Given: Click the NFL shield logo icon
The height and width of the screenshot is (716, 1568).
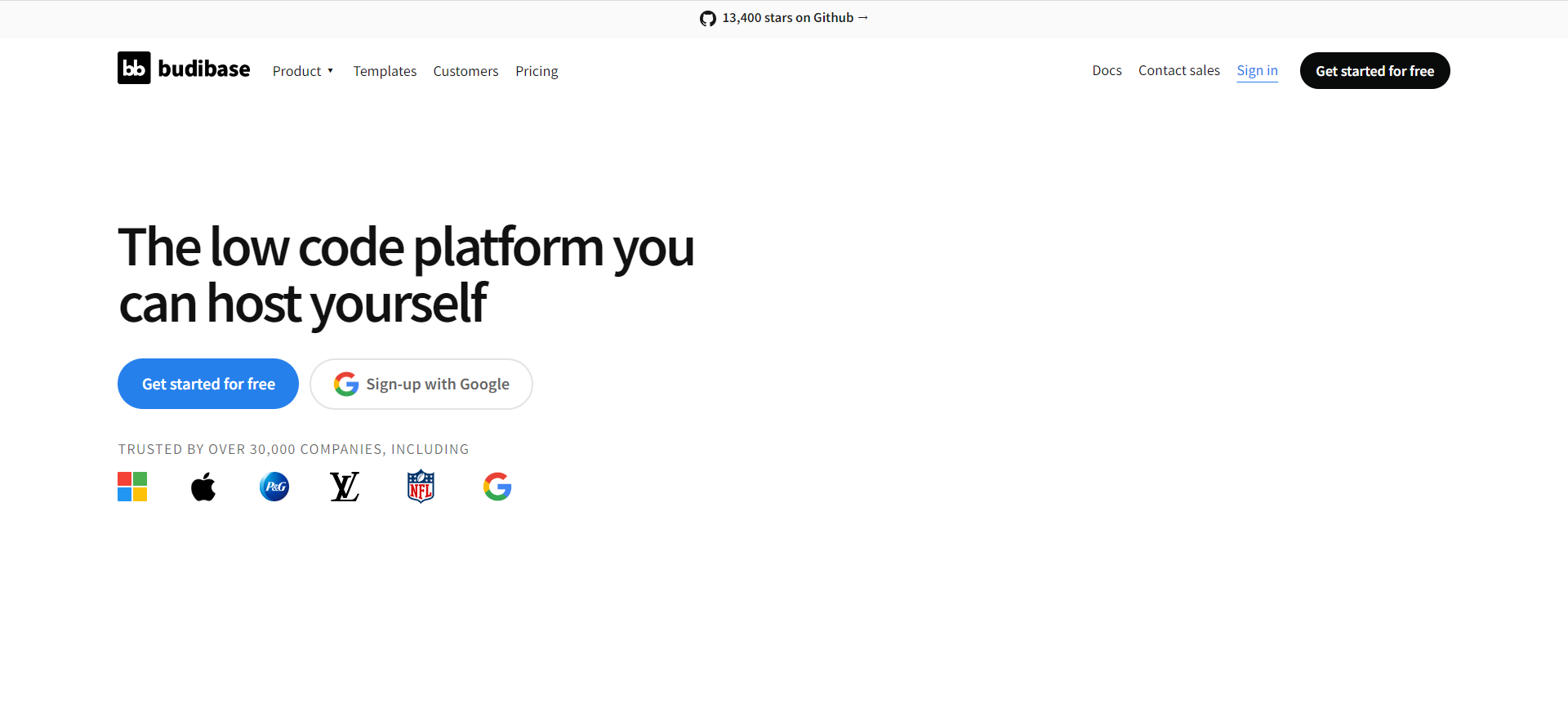Looking at the screenshot, I should coord(421,487).
